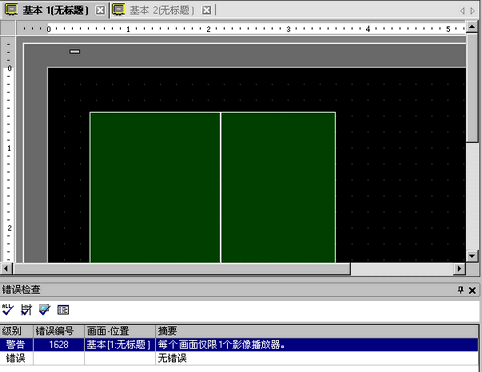
Task: Select the warning 1628 row
Action: pyautogui.click(x=239, y=344)
